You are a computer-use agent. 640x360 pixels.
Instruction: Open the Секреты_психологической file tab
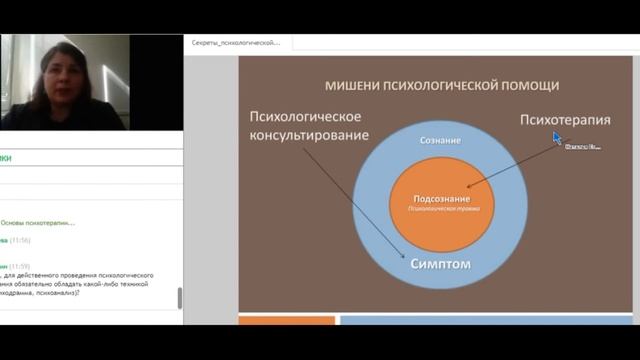pos(236,42)
